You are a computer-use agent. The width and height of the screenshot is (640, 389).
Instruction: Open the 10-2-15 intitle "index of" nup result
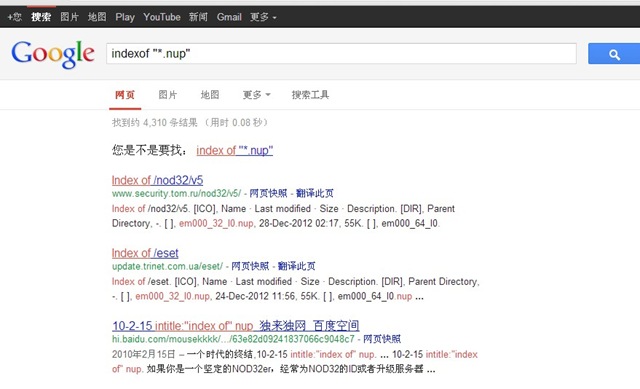236,326
